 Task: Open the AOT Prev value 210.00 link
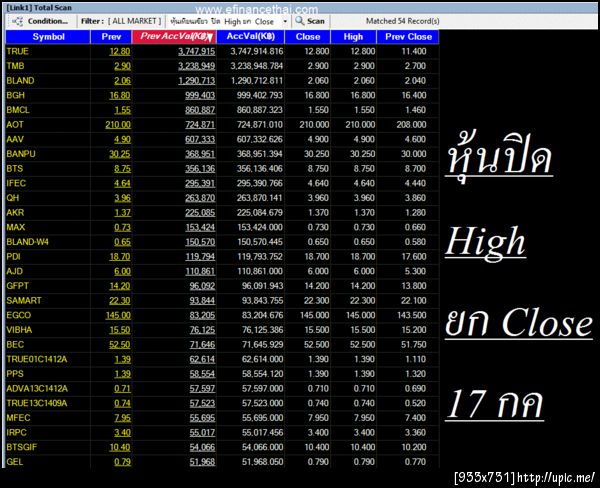[118, 125]
